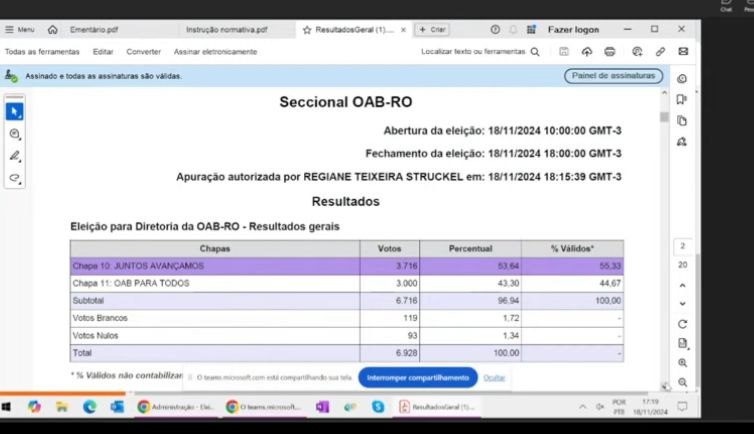754x434 pixels.
Task: Click Fazer logon
Action: [573, 30]
